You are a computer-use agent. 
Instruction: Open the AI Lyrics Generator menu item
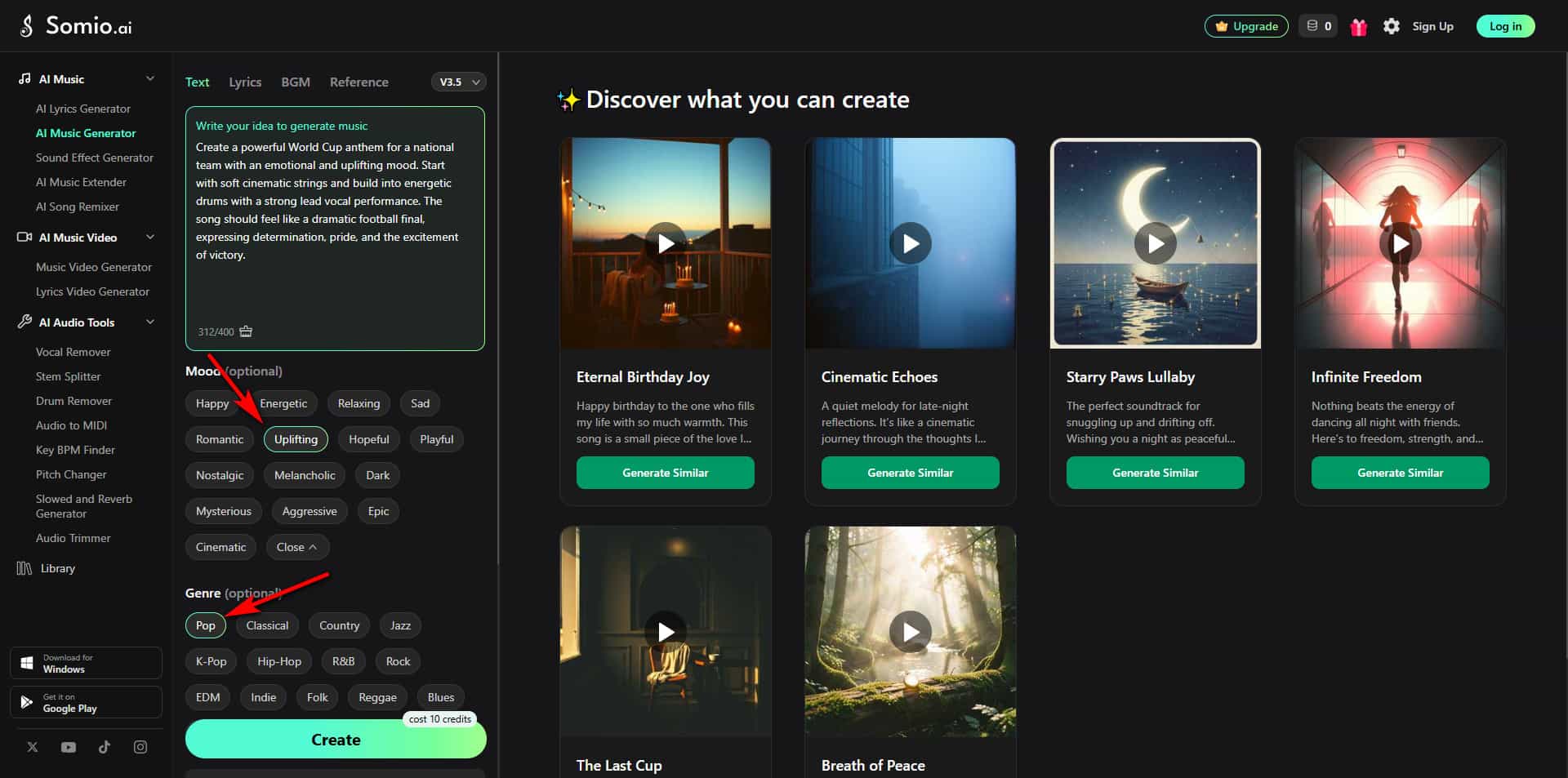pyautogui.click(x=83, y=109)
